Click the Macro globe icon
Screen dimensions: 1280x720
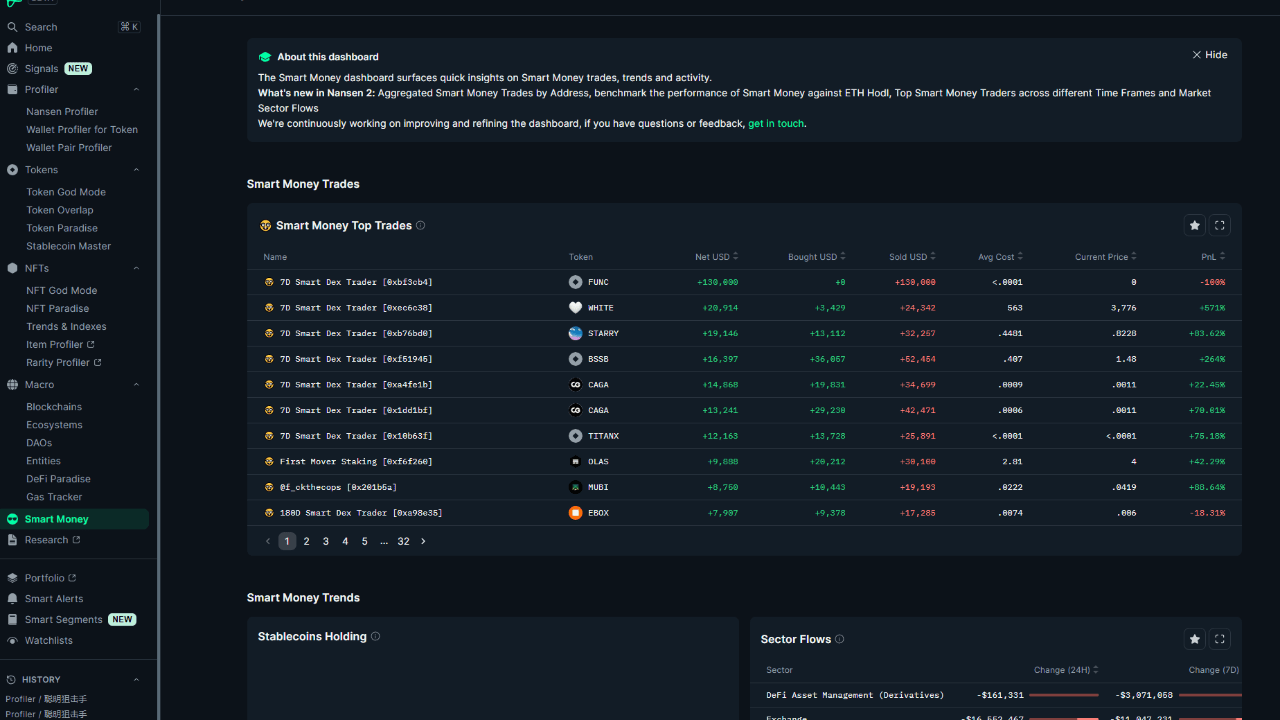tap(12, 385)
